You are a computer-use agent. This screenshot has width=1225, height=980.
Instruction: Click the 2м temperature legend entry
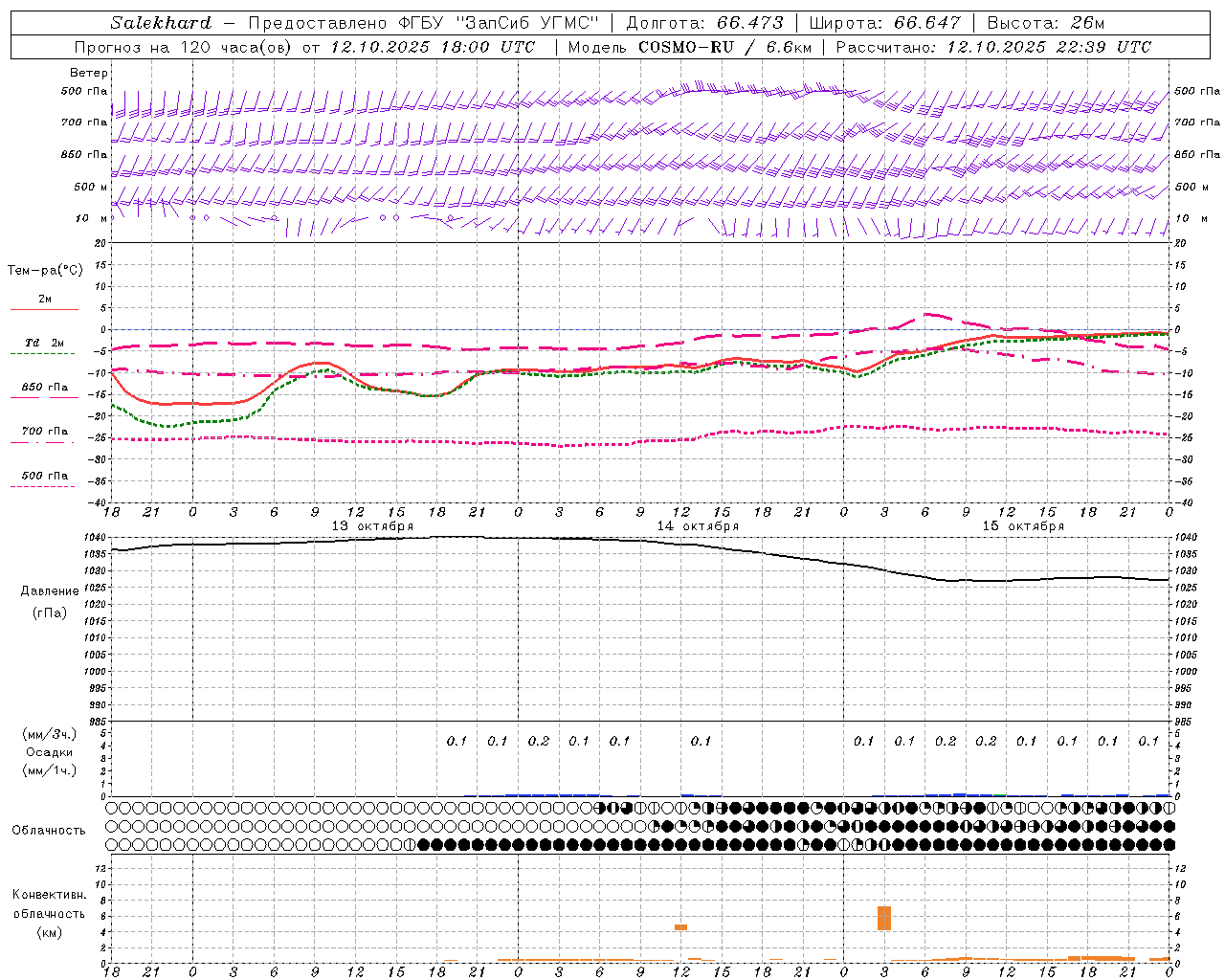45,300
